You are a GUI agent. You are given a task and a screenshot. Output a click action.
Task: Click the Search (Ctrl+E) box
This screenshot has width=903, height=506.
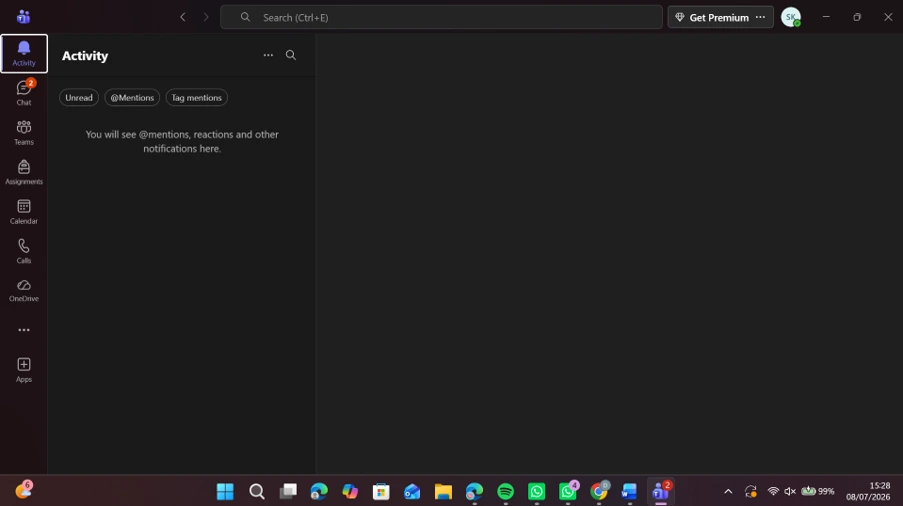click(441, 17)
